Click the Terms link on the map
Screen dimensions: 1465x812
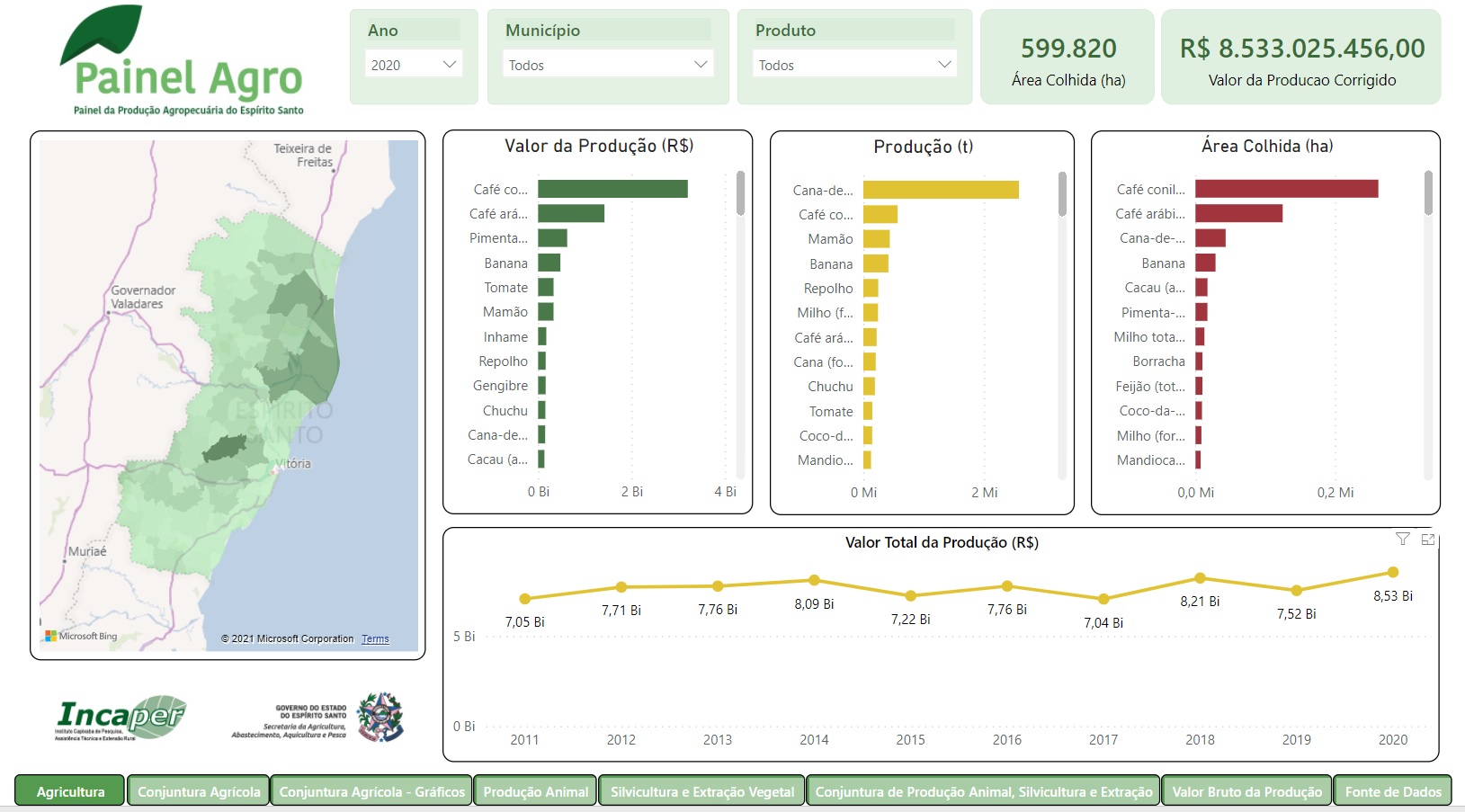pos(375,639)
